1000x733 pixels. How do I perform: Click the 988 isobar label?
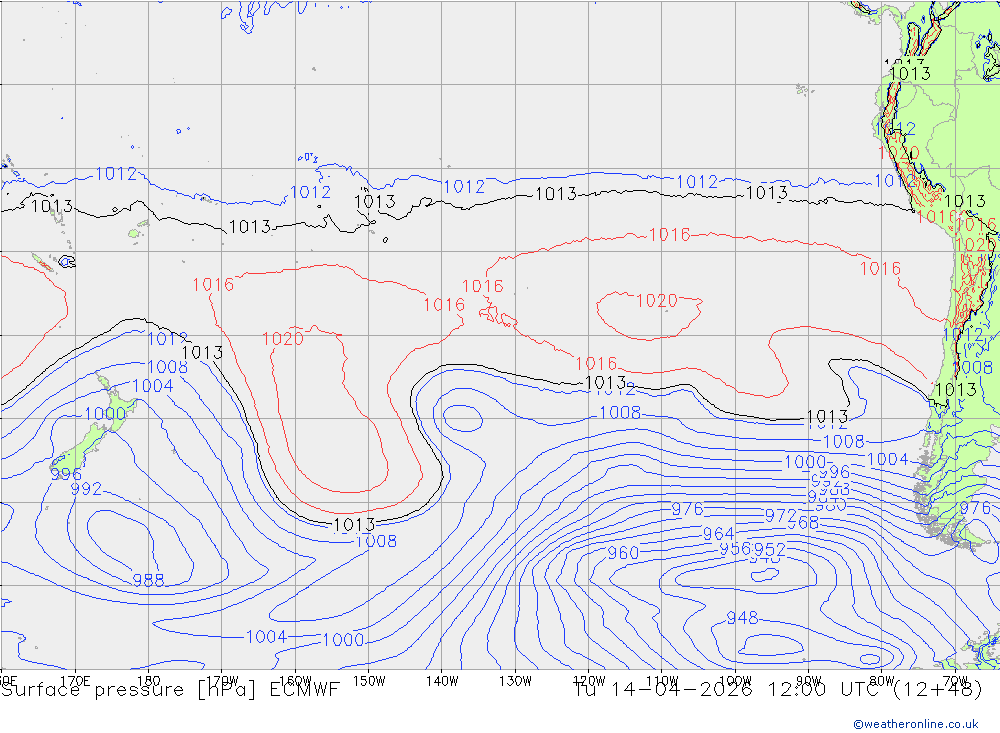tap(148, 580)
